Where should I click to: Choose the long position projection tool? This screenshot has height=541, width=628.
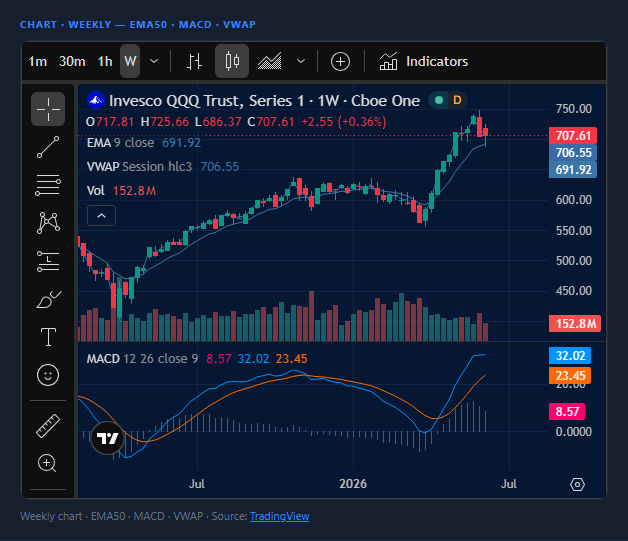(x=48, y=261)
